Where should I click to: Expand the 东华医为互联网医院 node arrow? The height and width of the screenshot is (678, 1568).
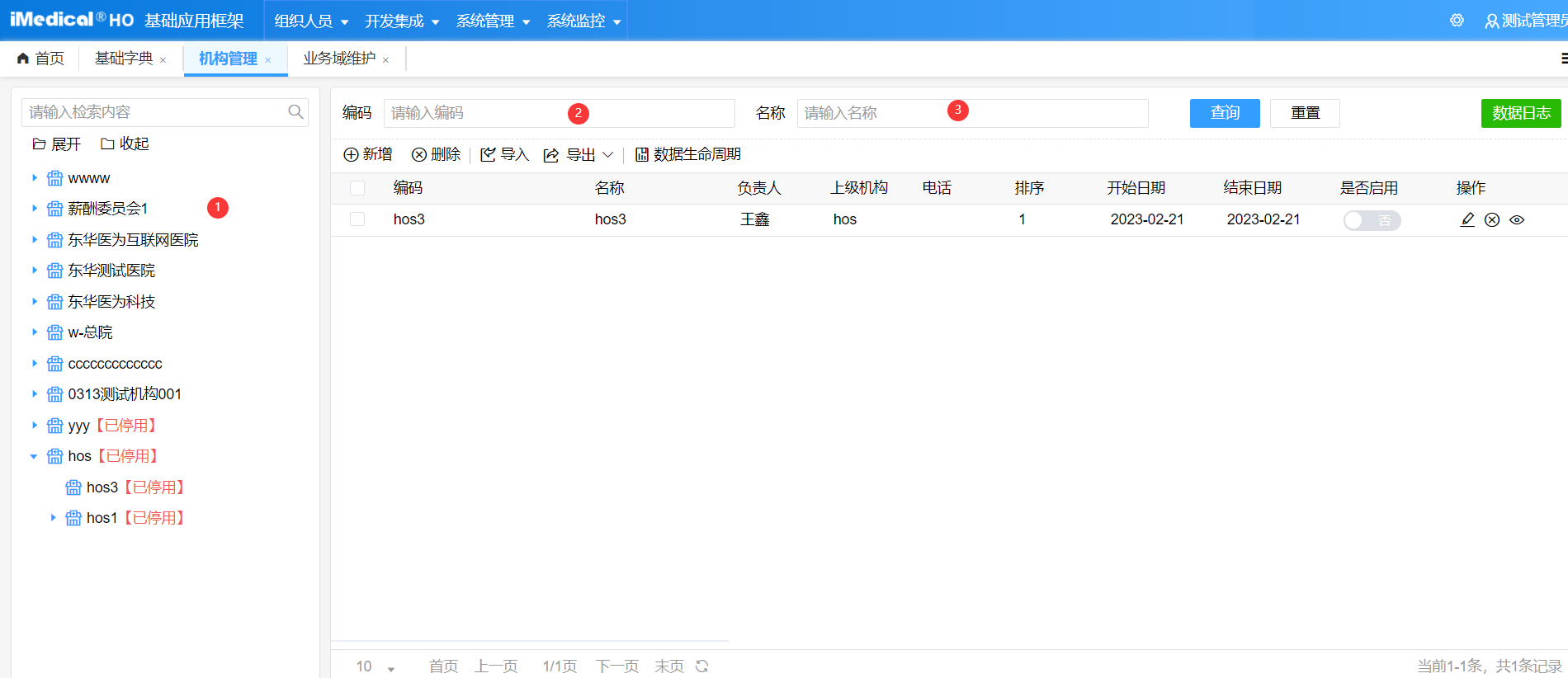[34, 240]
